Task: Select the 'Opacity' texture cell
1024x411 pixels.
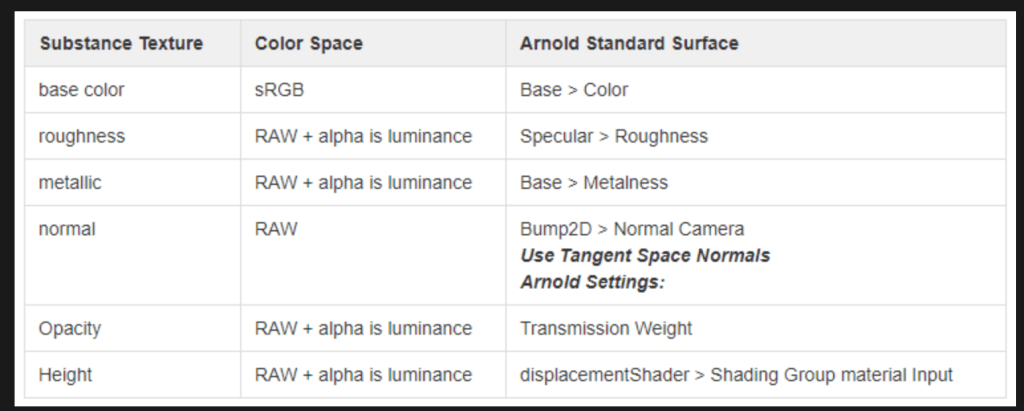Action: pos(69,328)
